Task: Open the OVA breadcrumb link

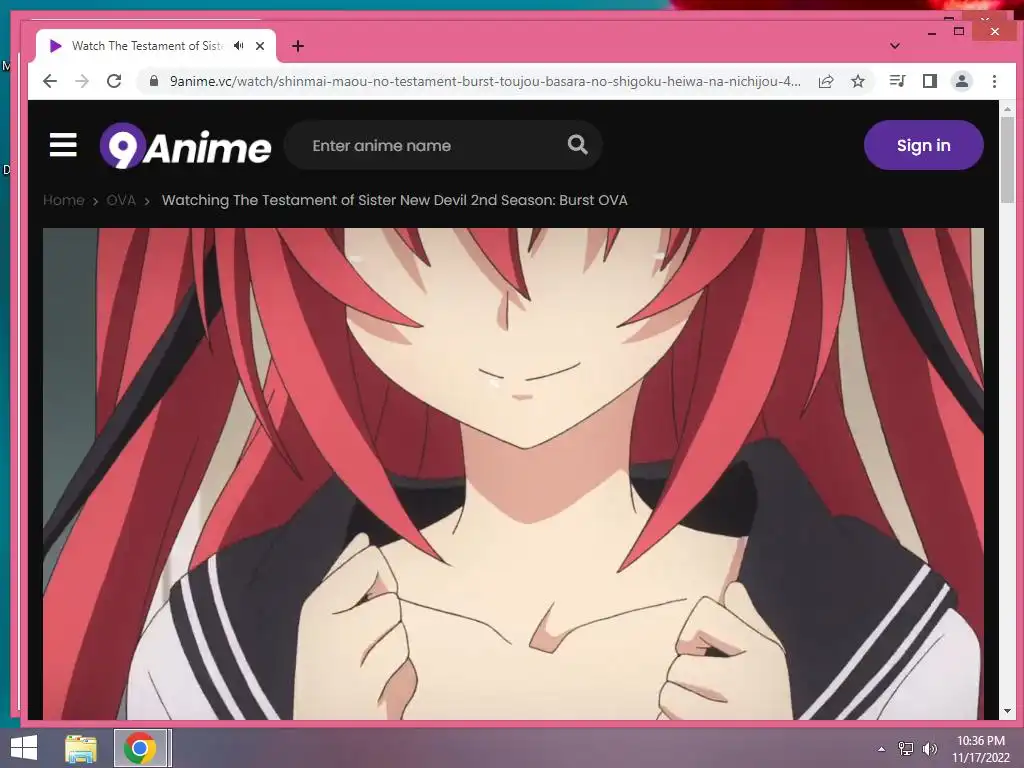Action: coord(121,200)
